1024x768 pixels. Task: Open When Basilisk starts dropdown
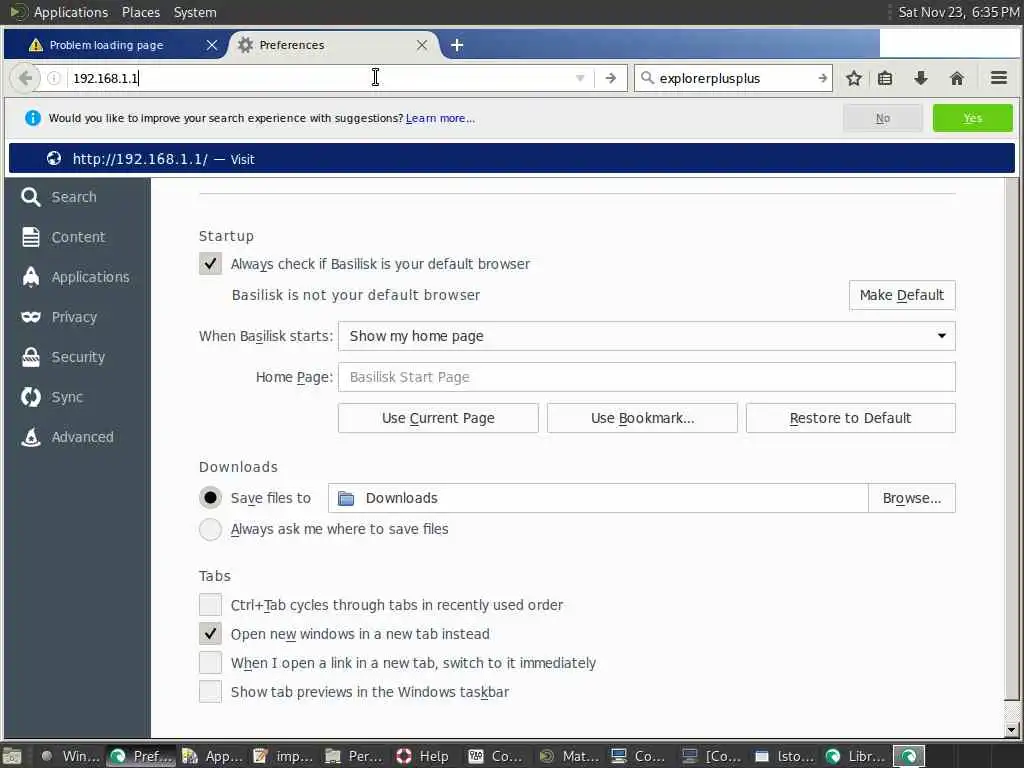(x=647, y=336)
